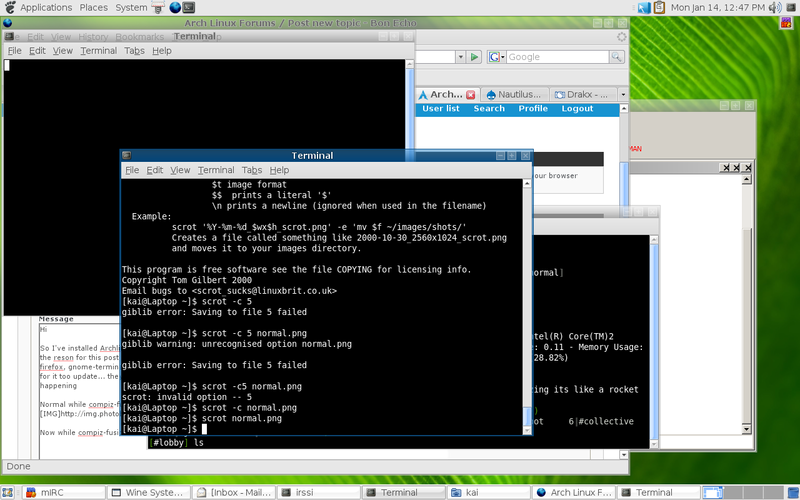Click the monitor icon at far right of panel
Image resolution: width=800 pixels, height=500 pixels.
791,8
